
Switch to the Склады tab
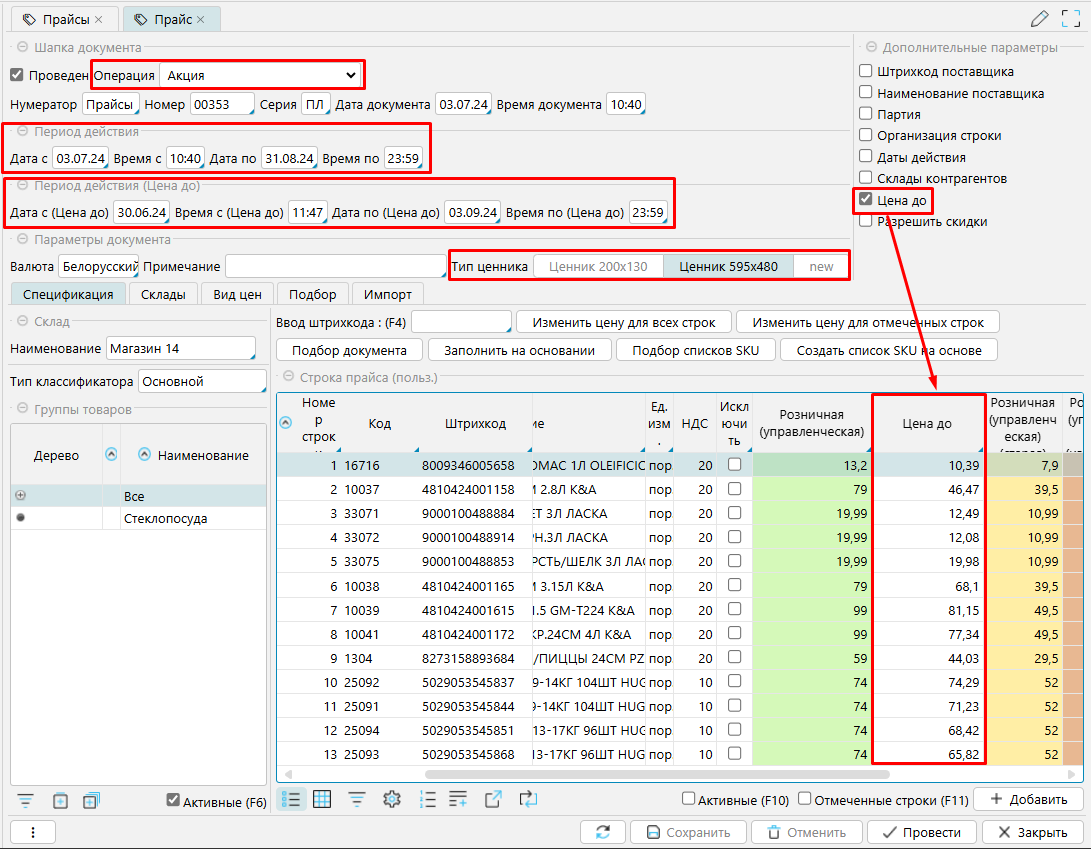click(x=163, y=294)
